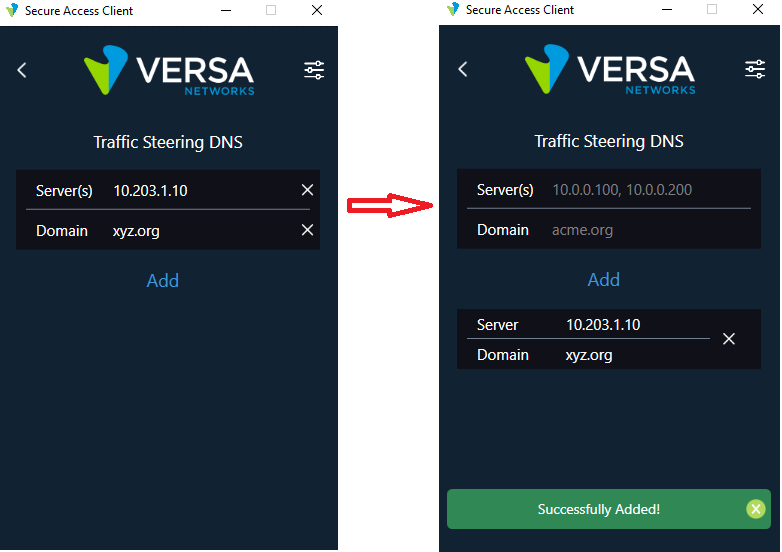Image resolution: width=782 pixels, height=552 pixels.
Task: Minimize the left Secure Access Client window
Action: [226, 10]
